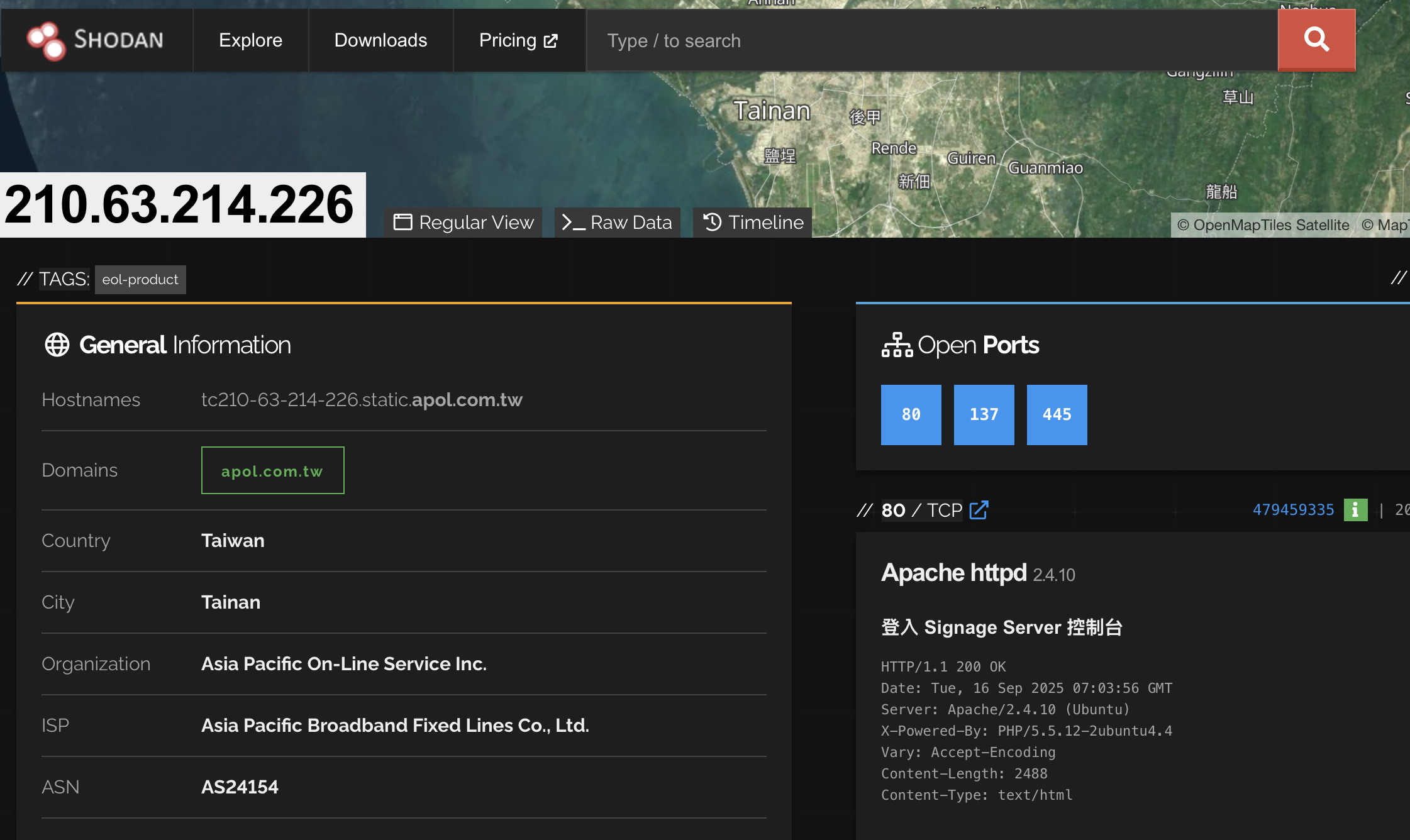Screen dimensions: 1410x840
Task: Open the Downloads menu item
Action: pyautogui.click(x=380, y=40)
